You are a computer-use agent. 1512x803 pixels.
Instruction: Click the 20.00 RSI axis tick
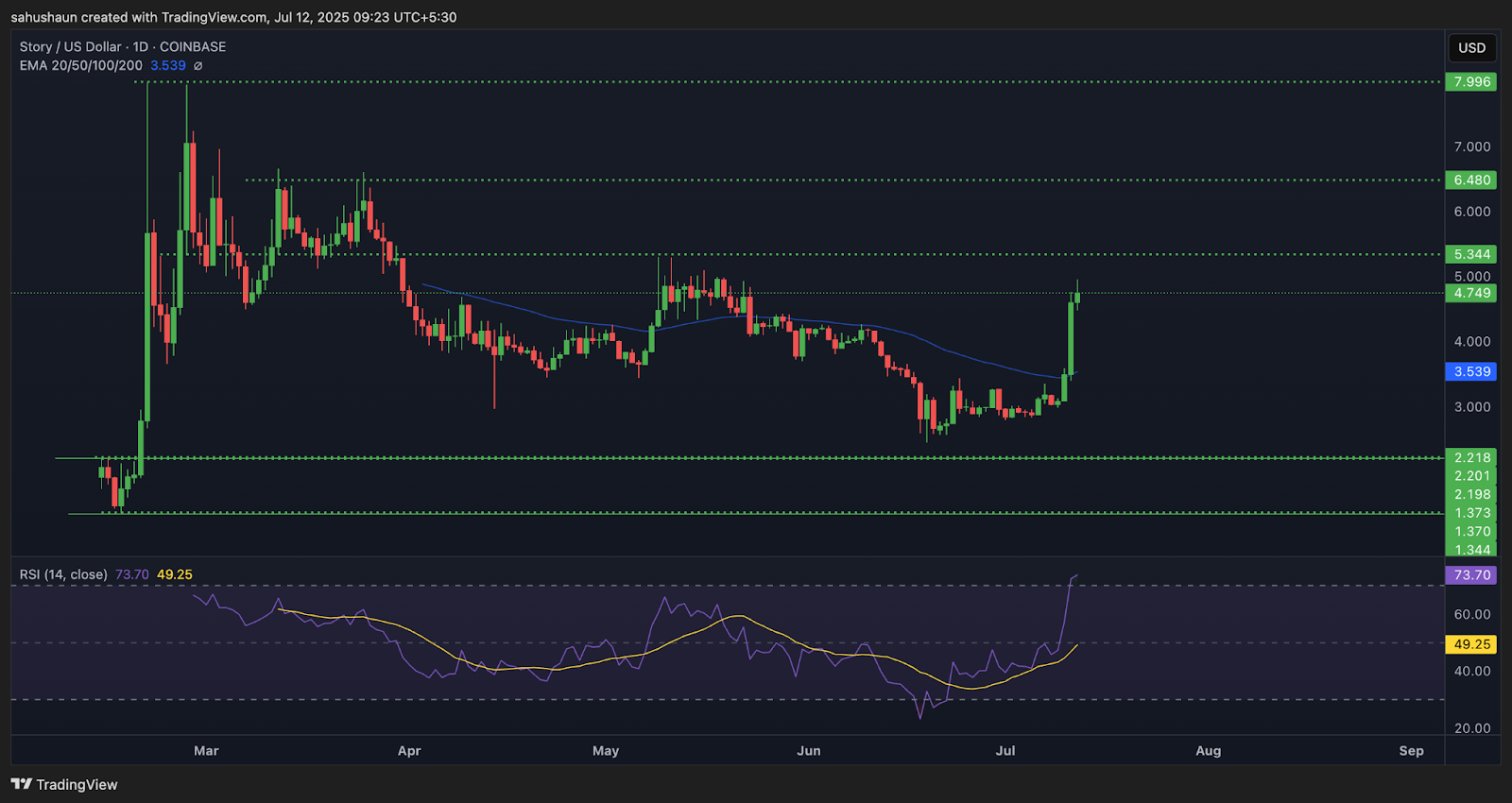1471,728
